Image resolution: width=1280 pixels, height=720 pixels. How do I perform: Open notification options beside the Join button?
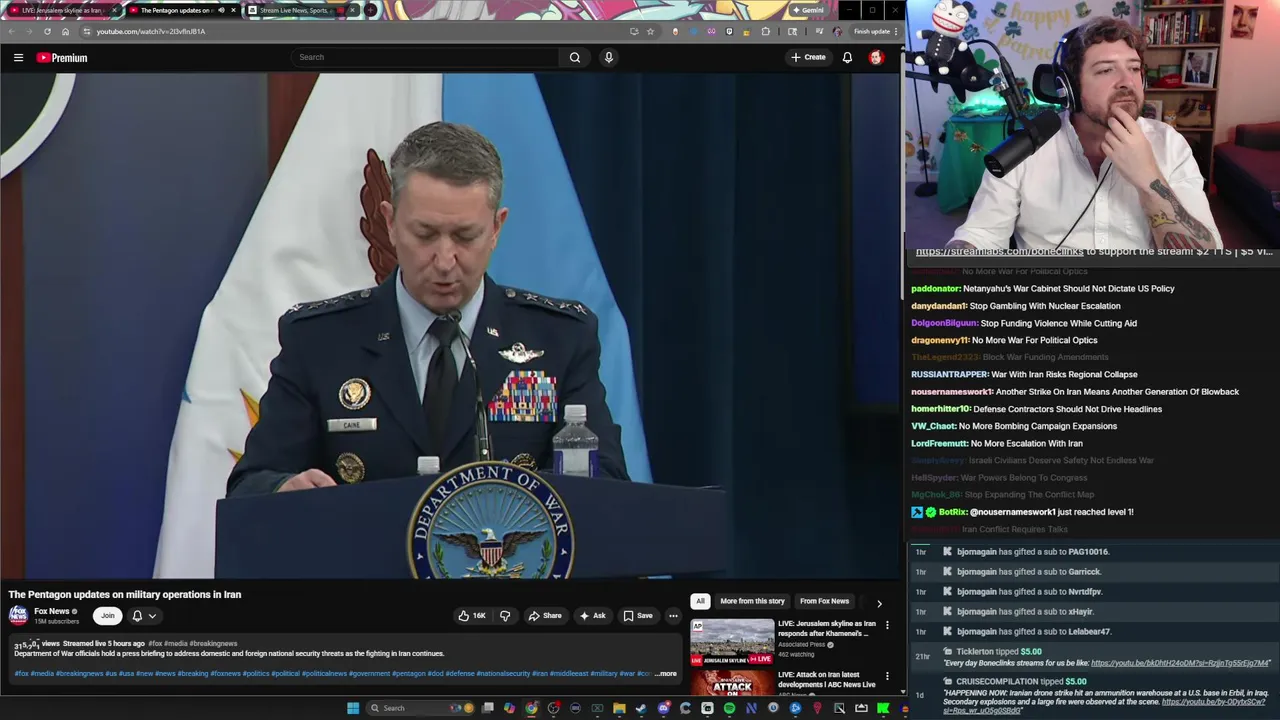pyautogui.click(x=144, y=615)
